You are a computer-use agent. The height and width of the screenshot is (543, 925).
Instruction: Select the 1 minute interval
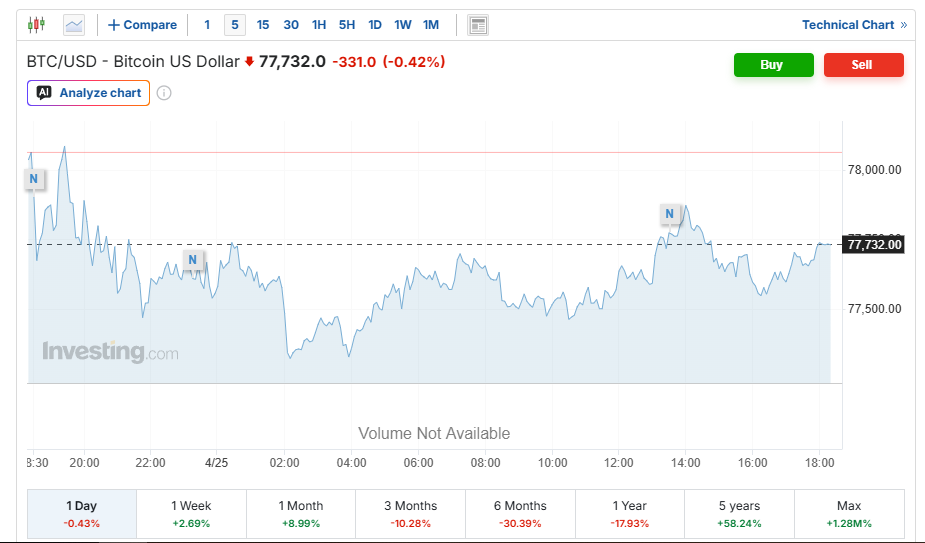(207, 25)
